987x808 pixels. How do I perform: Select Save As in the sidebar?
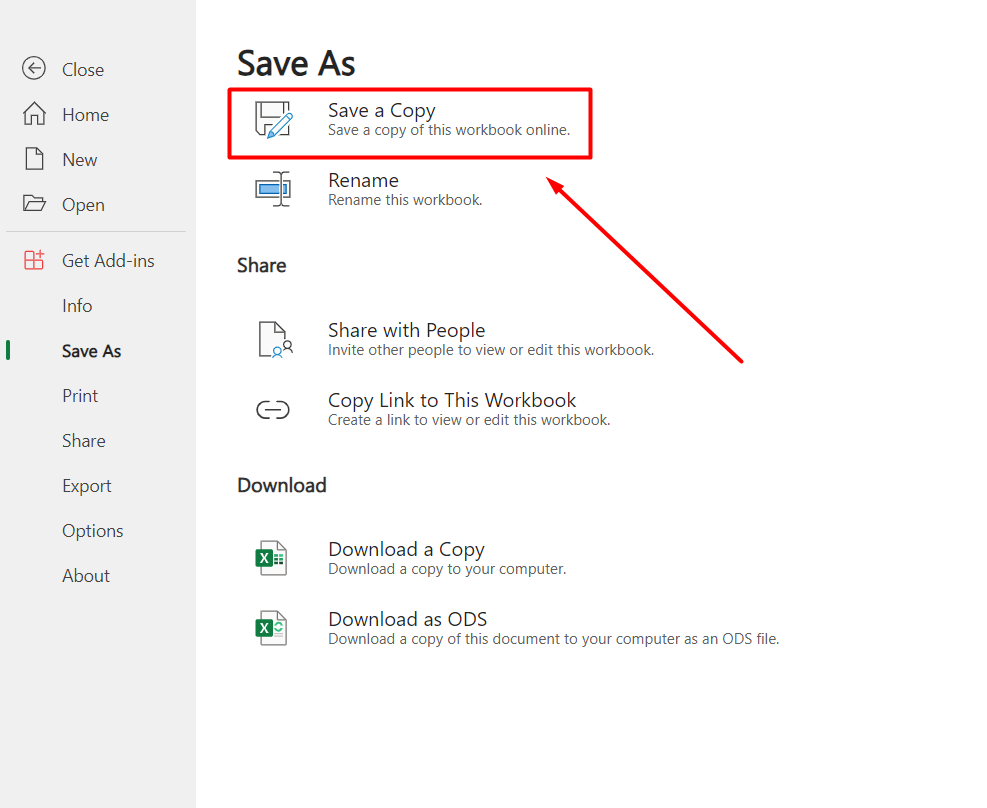(x=91, y=351)
